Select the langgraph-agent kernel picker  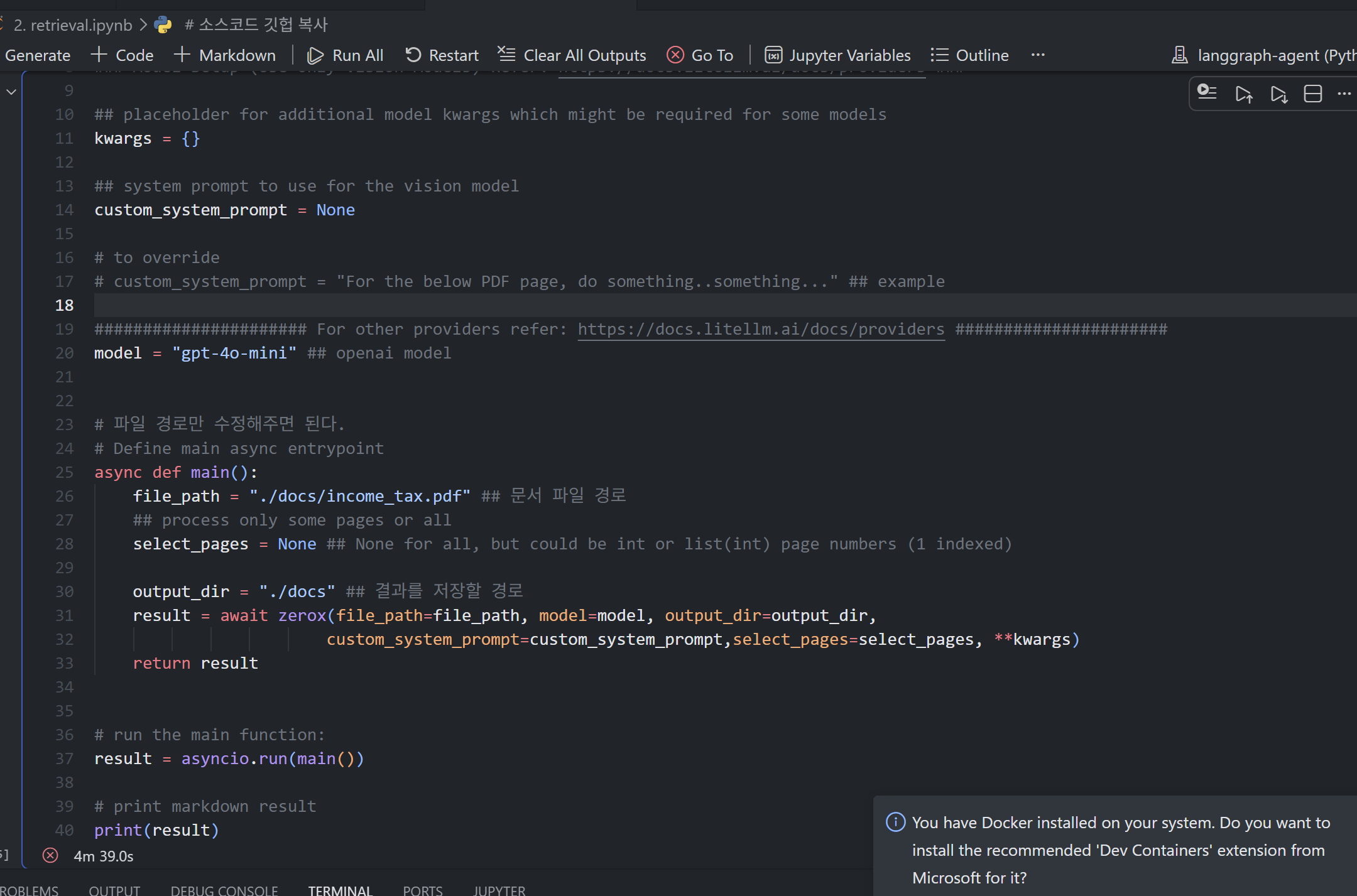point(1263,55)
